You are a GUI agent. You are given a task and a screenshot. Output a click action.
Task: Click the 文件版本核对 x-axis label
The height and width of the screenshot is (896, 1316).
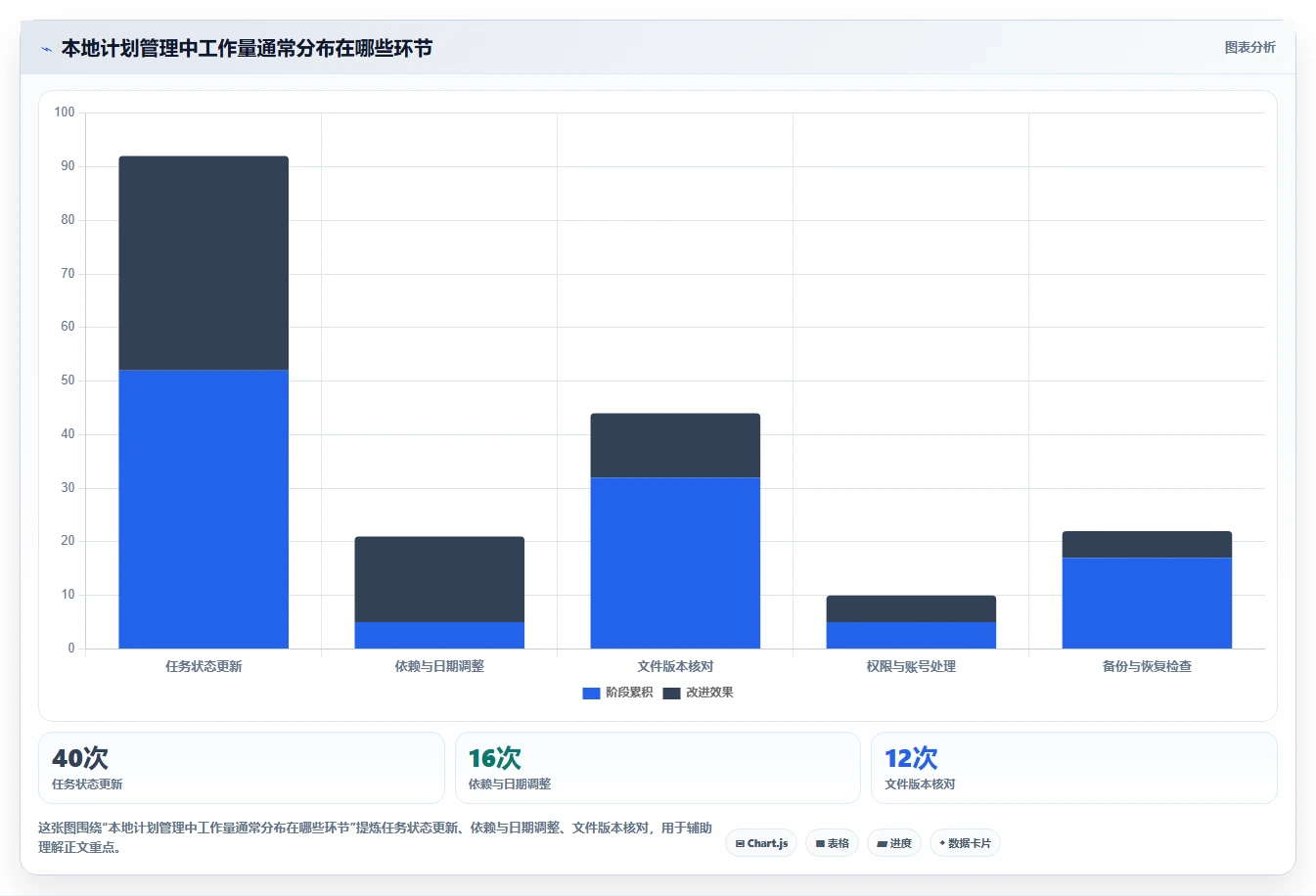click(675, 666)
